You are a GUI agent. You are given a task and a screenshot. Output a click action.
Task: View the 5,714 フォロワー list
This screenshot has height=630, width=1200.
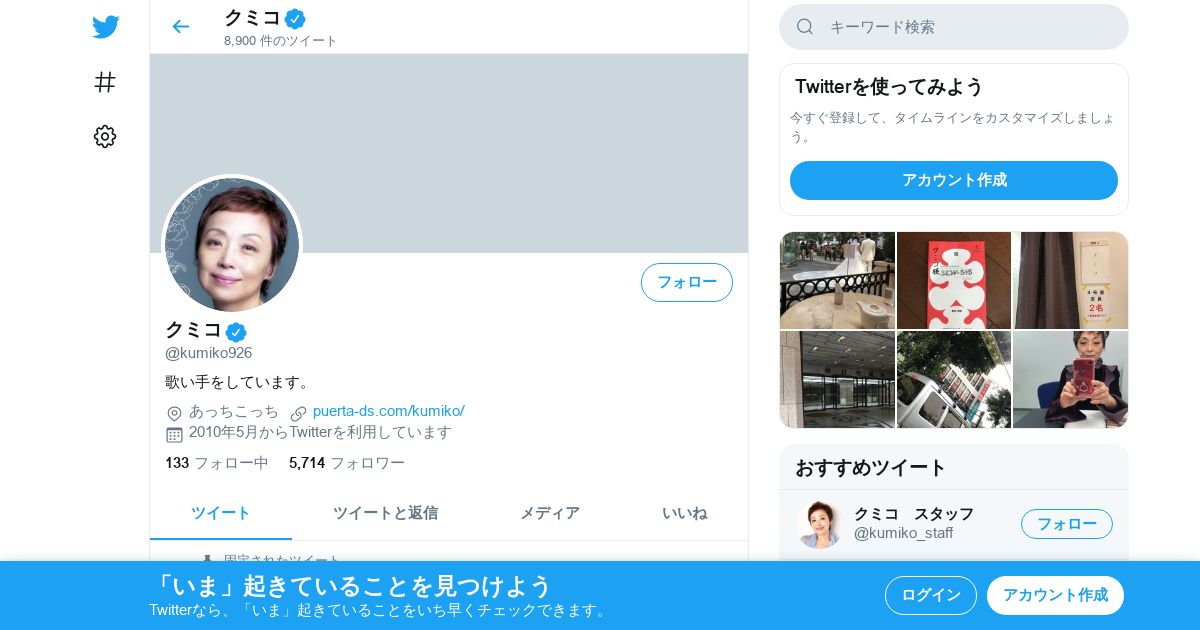(347, 463)
